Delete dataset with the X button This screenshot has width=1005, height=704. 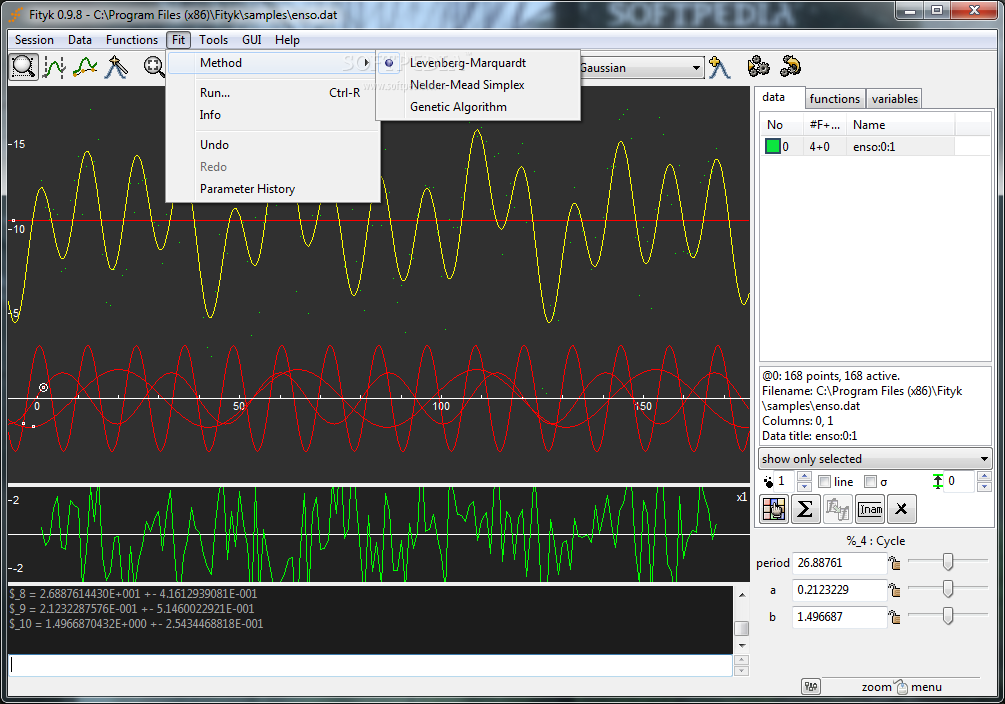(901, 509)
